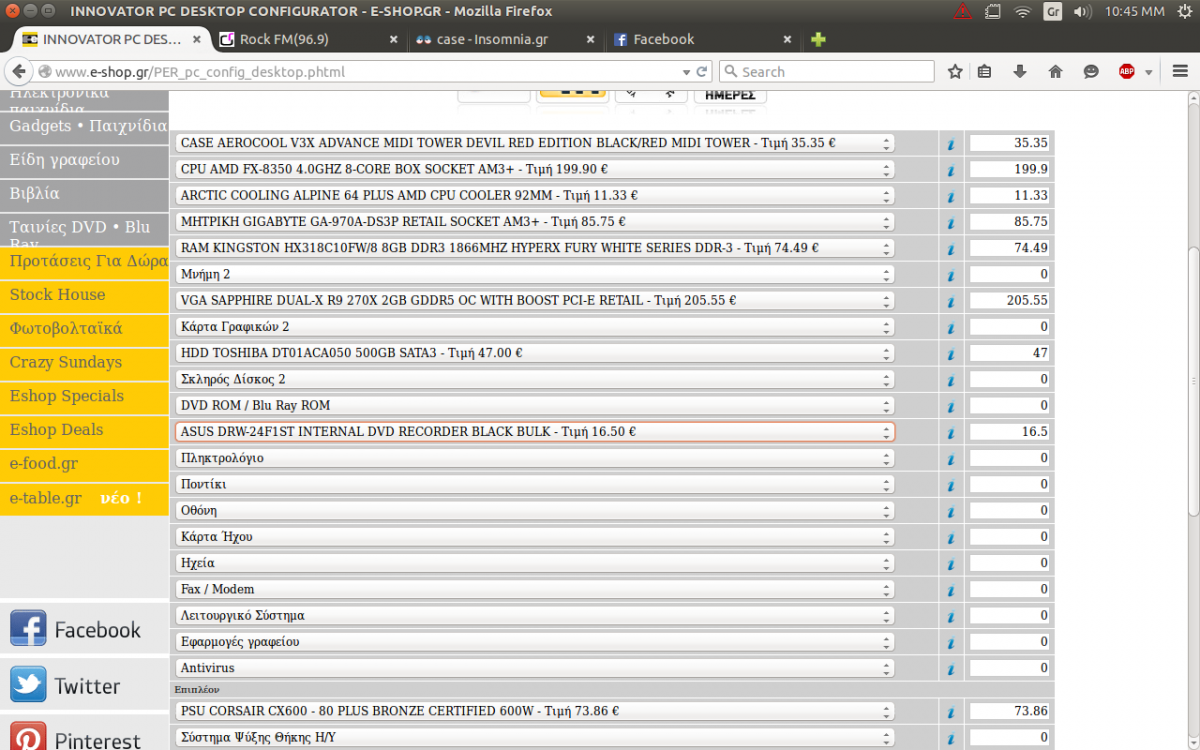Click info icon for ARCTIC COOLING row
The height and width of the screenshot is (750, 1200).
tap(951, 196)
